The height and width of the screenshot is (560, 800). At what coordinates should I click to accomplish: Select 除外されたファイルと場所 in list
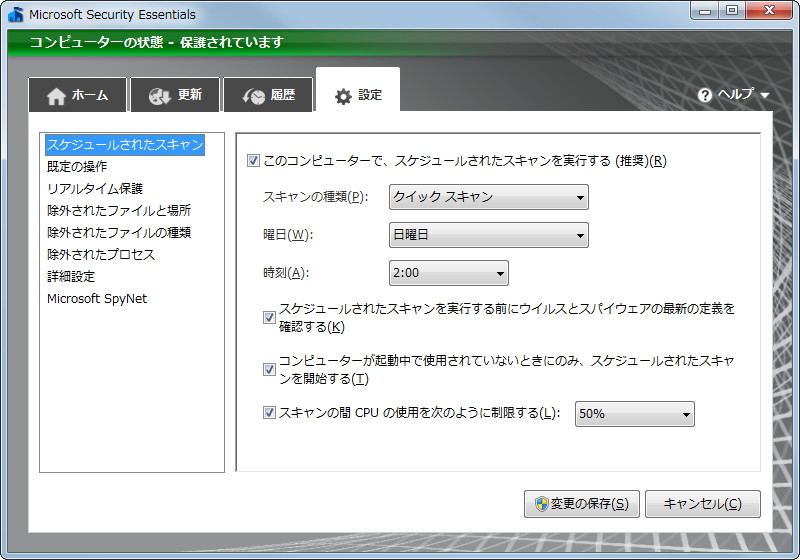click(x=119, y=211)
